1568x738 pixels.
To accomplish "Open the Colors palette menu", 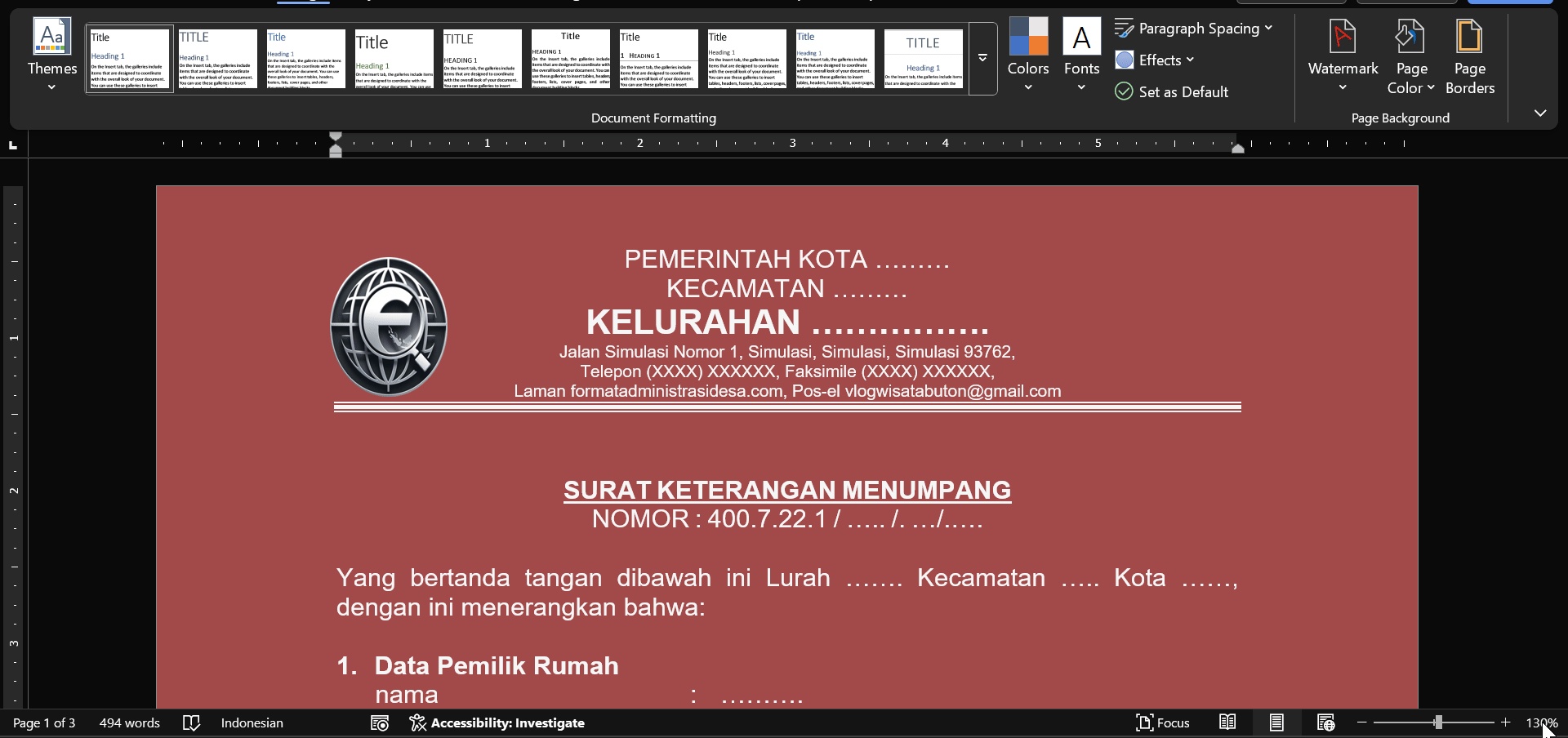I will pos(1028,55).
